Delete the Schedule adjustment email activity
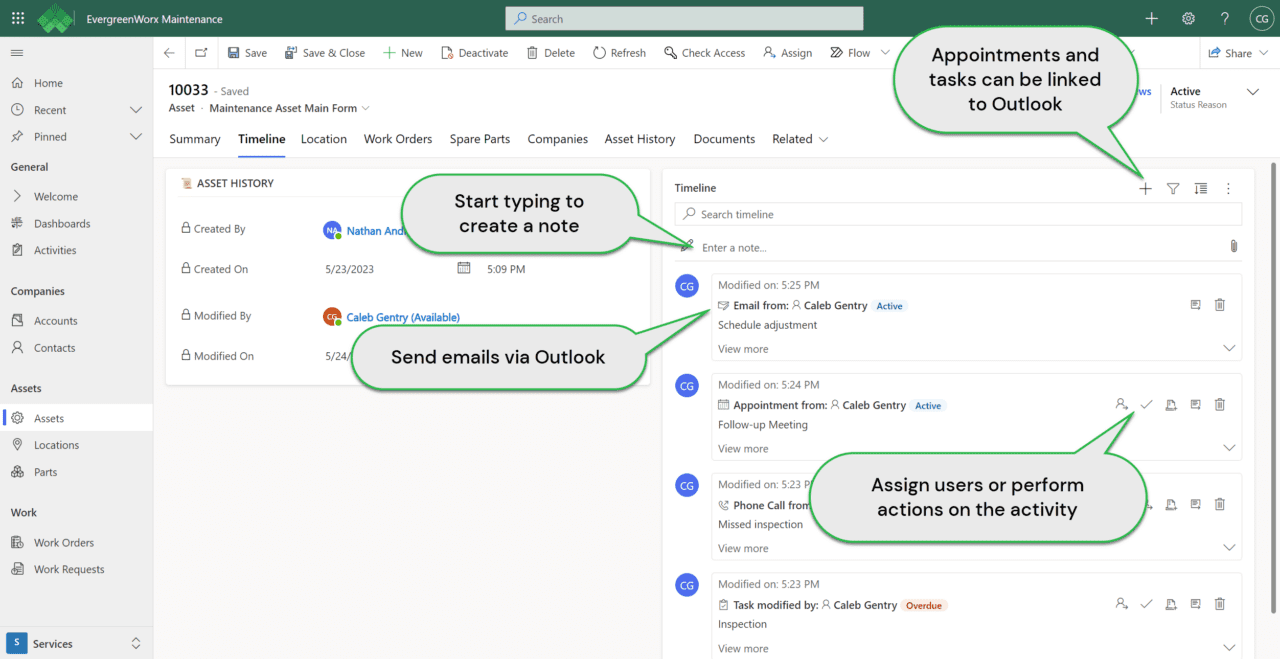The image size is (1280, 659). 1219,305
